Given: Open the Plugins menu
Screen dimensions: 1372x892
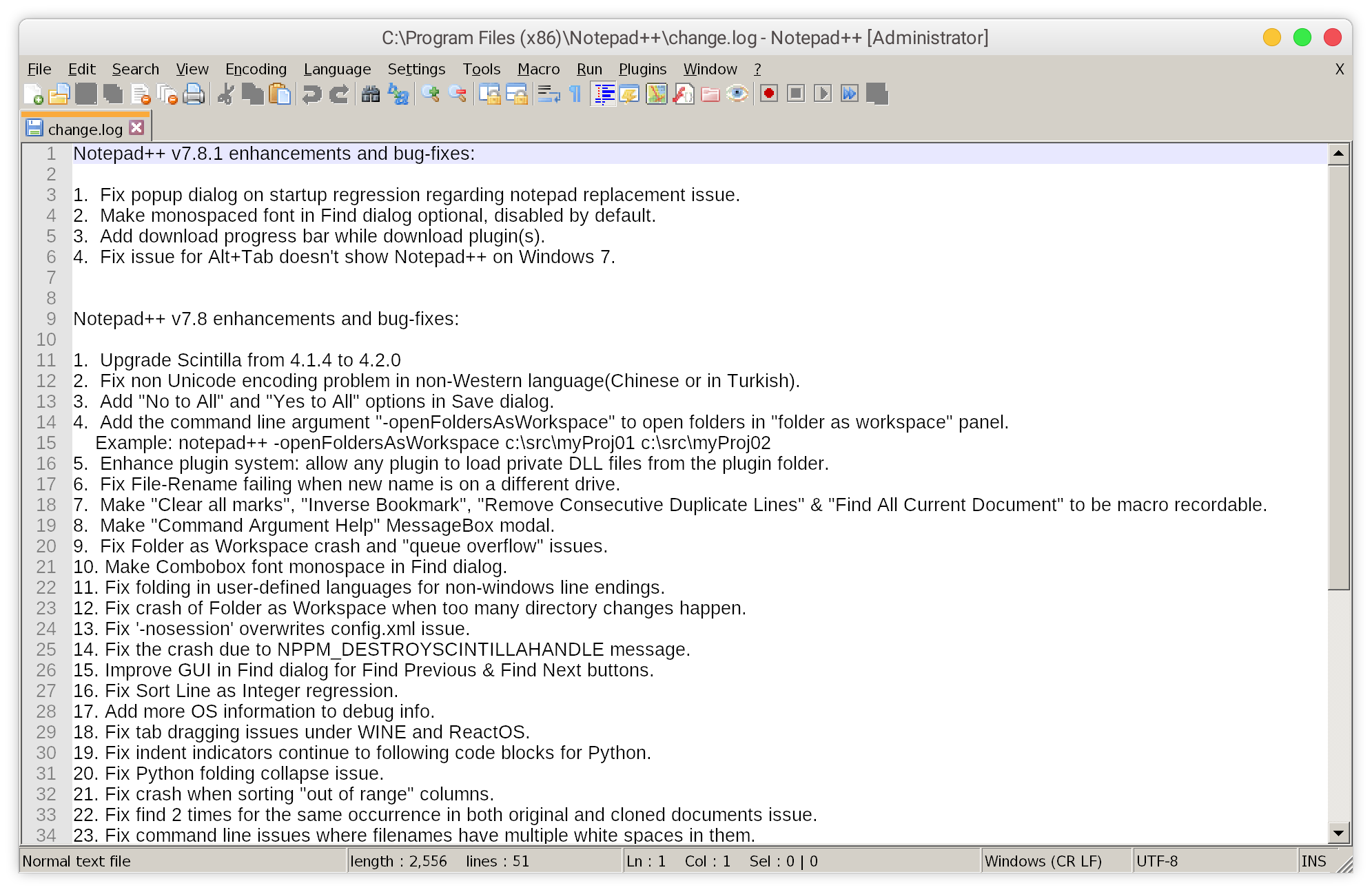Looking at the screenshot, I should pyautogui.click(x=642, y=69).
